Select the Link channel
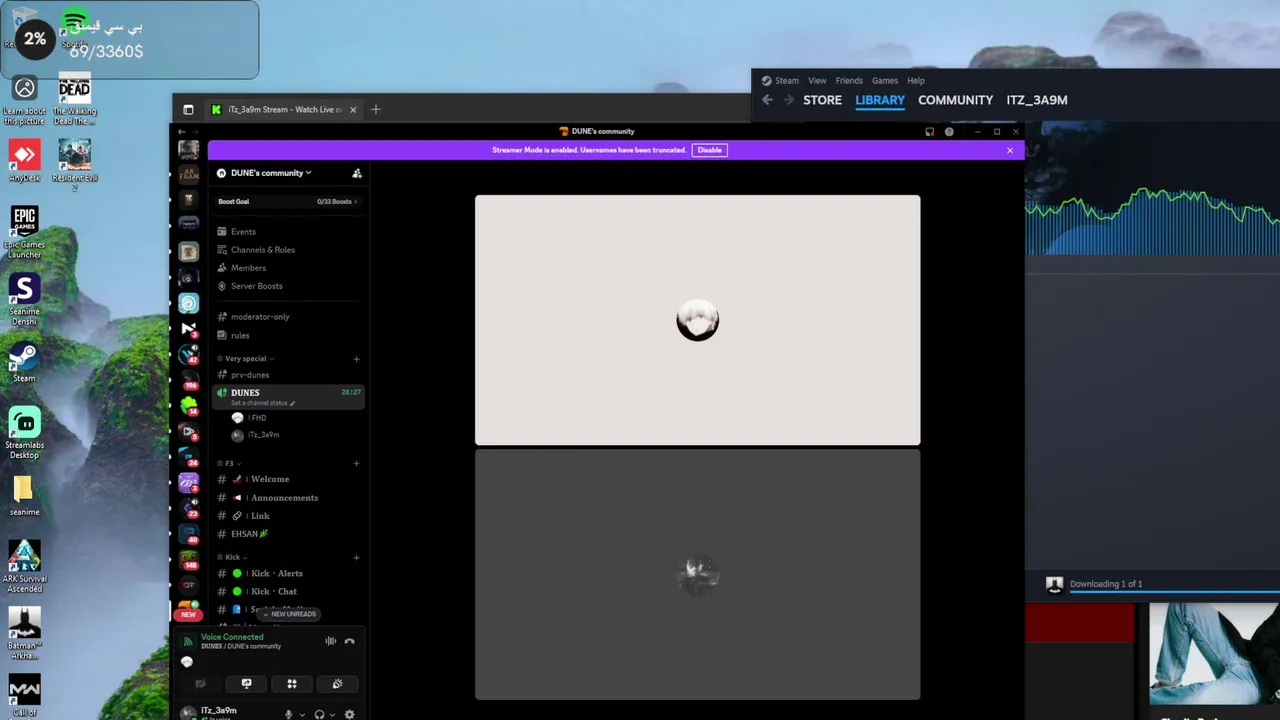1280x720 pixels. click(x=288, y=515)
